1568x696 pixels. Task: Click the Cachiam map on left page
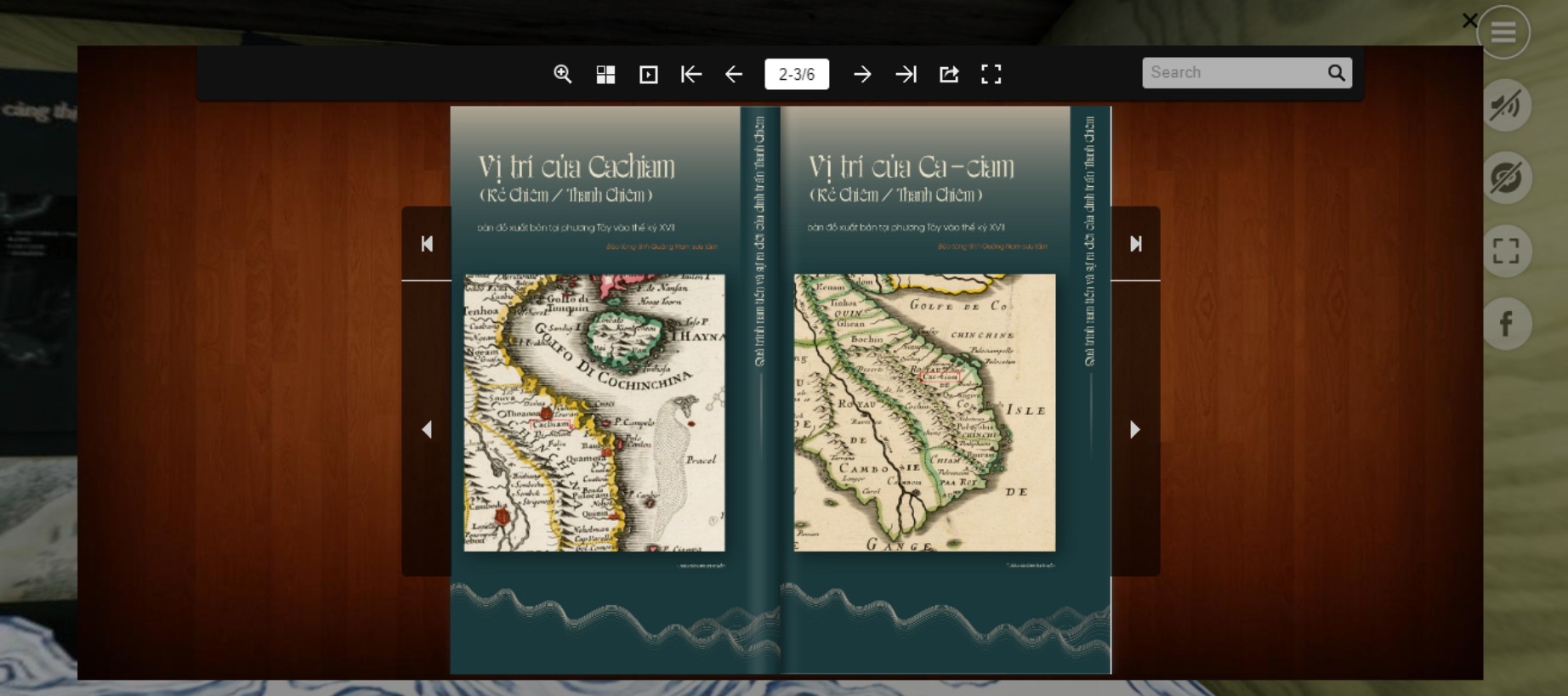point(594,413)
